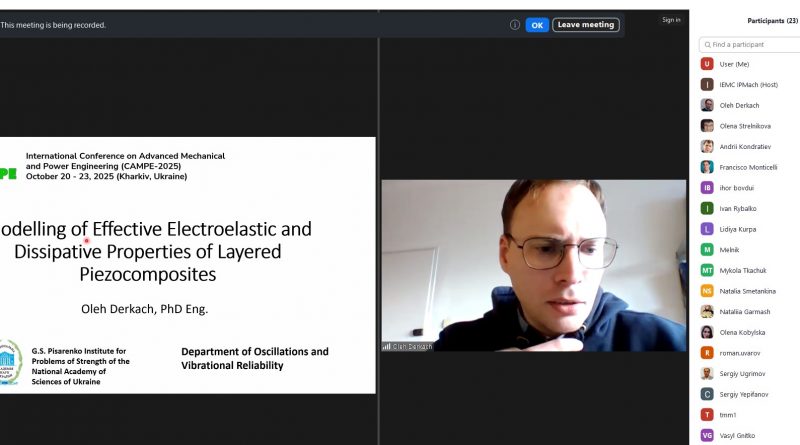Screen dimensions: 800x445
Task: Click the IEMC IPMach host avatar
Action: pyautogui.click(x=707, y=85)
